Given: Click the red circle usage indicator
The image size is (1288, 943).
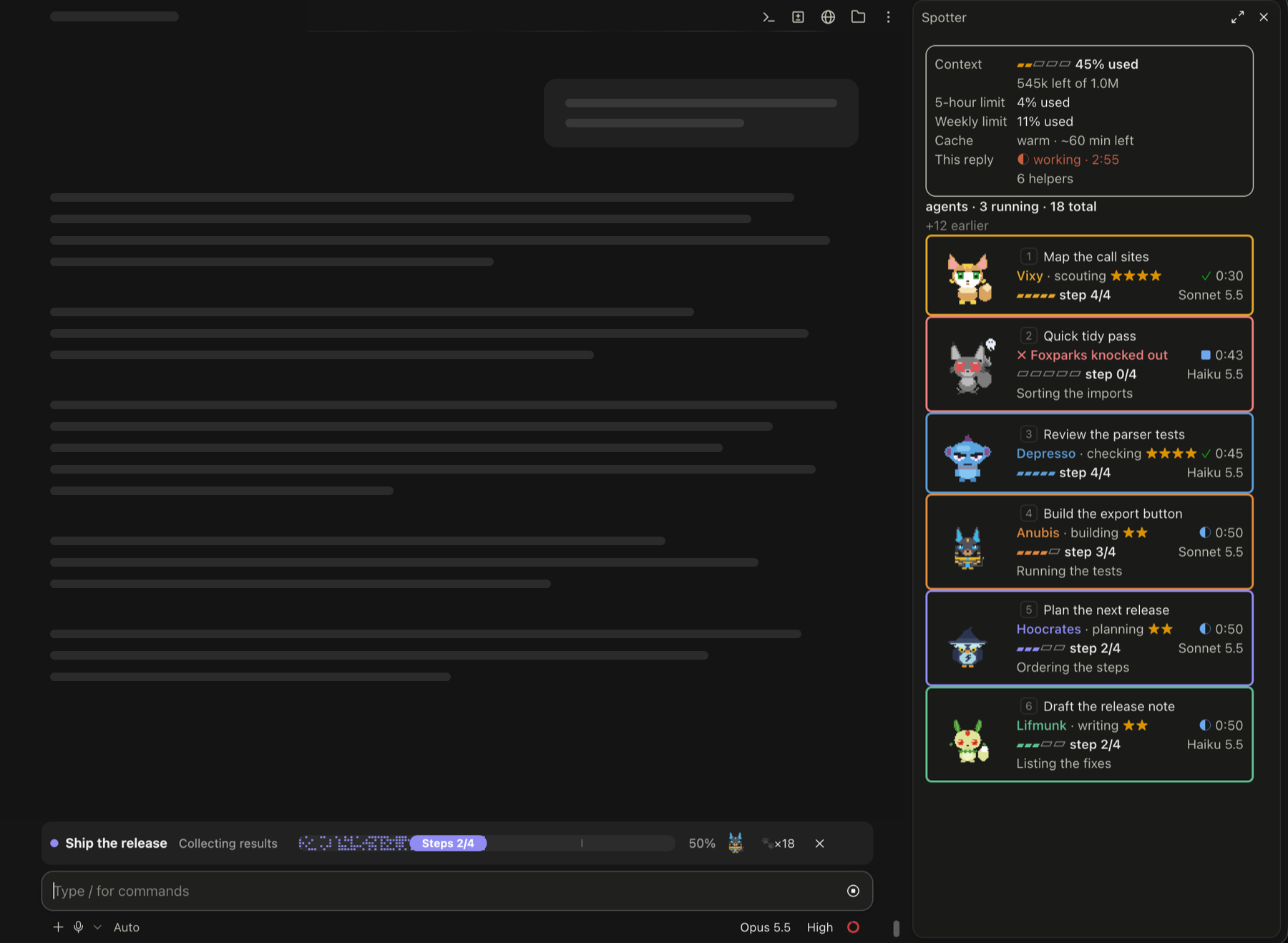Looking at the screenshot, I should (853, 927).
